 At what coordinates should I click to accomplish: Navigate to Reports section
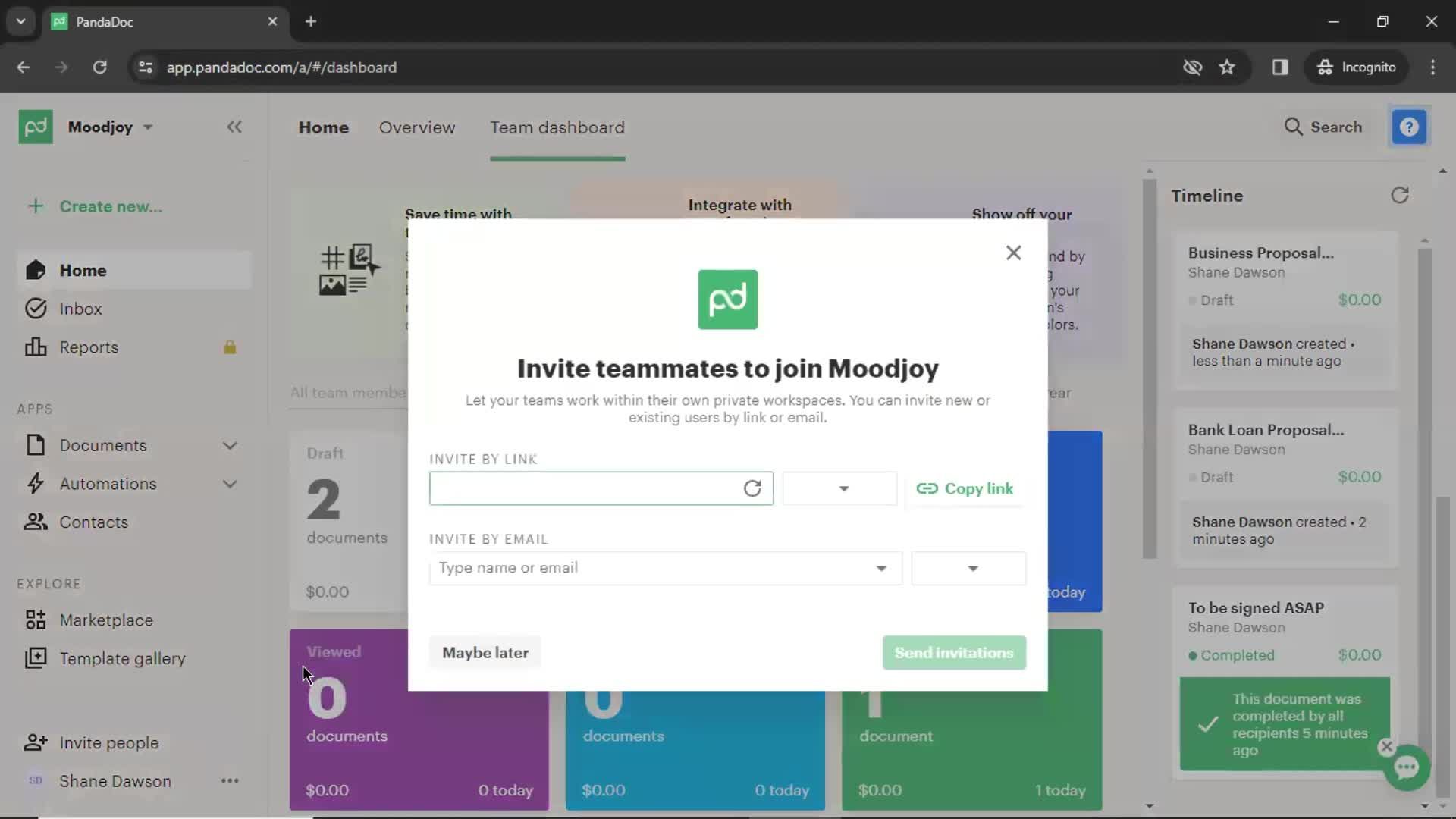pos(89,347)
